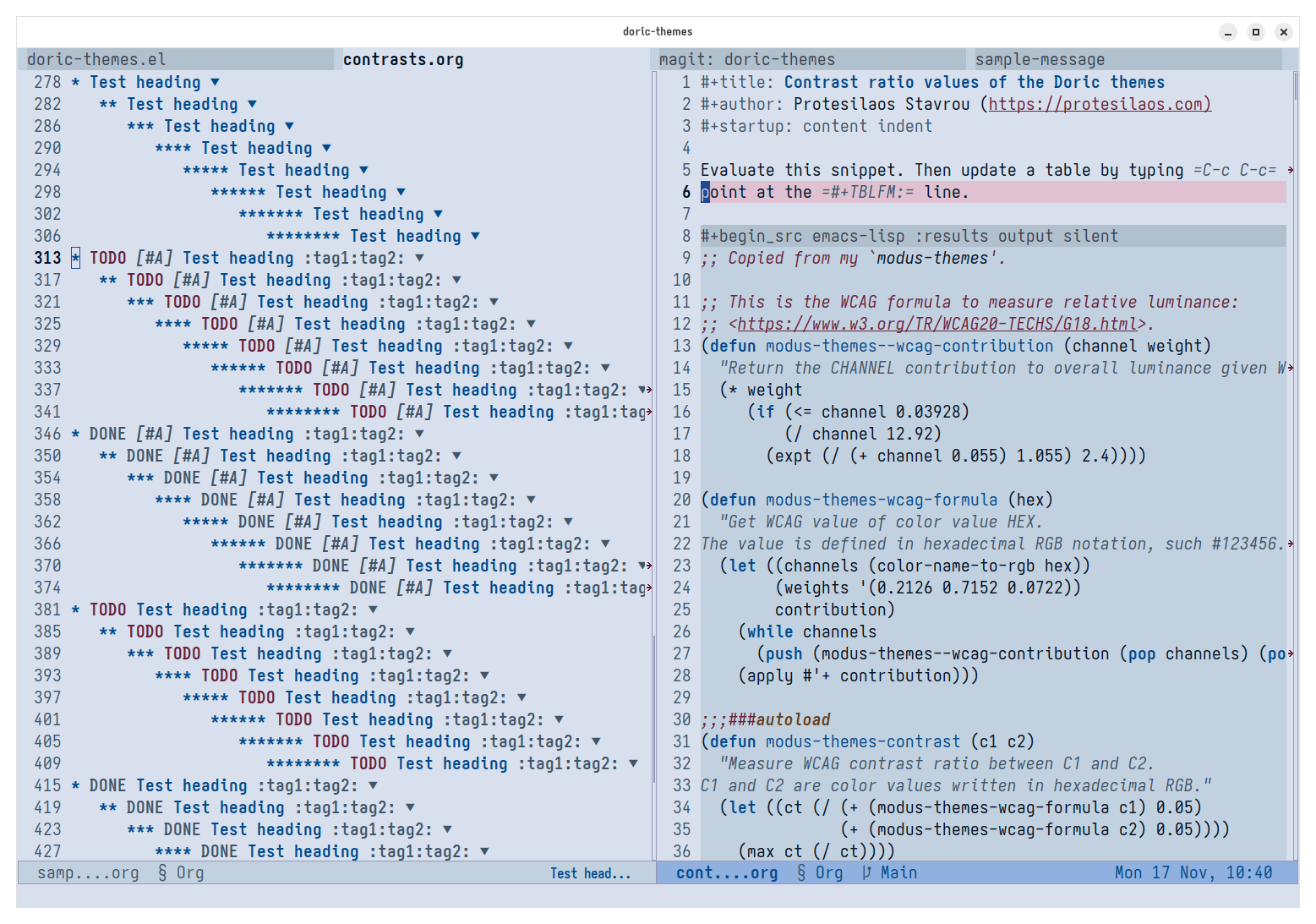Click the maximize window button

[x=1256, y=32]
